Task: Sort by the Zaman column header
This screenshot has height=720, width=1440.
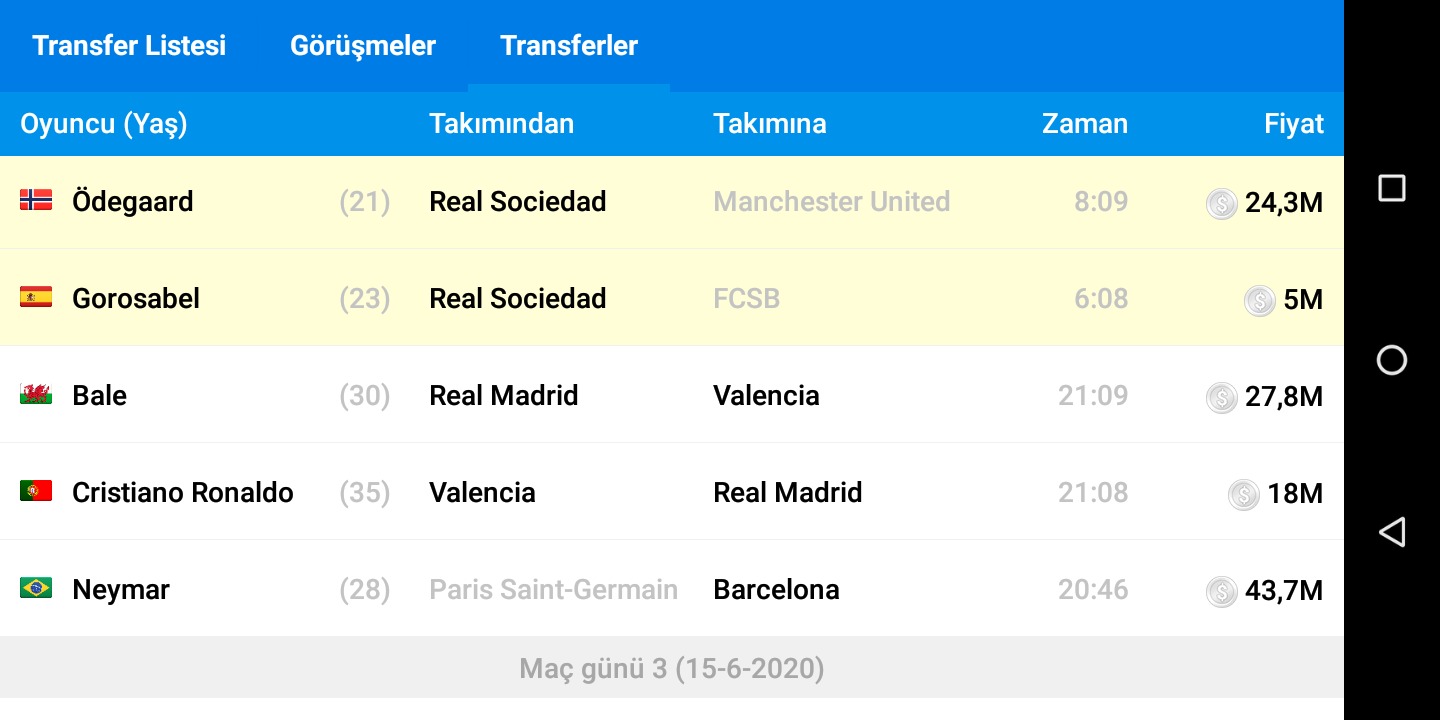Action: click(x=1085, y=124)
